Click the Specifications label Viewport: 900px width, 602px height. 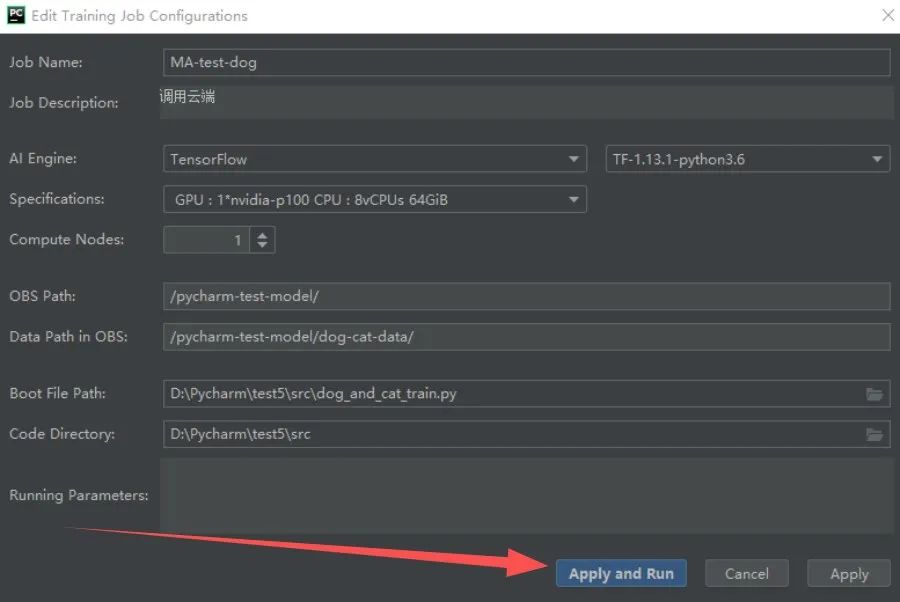coord(57,199)
